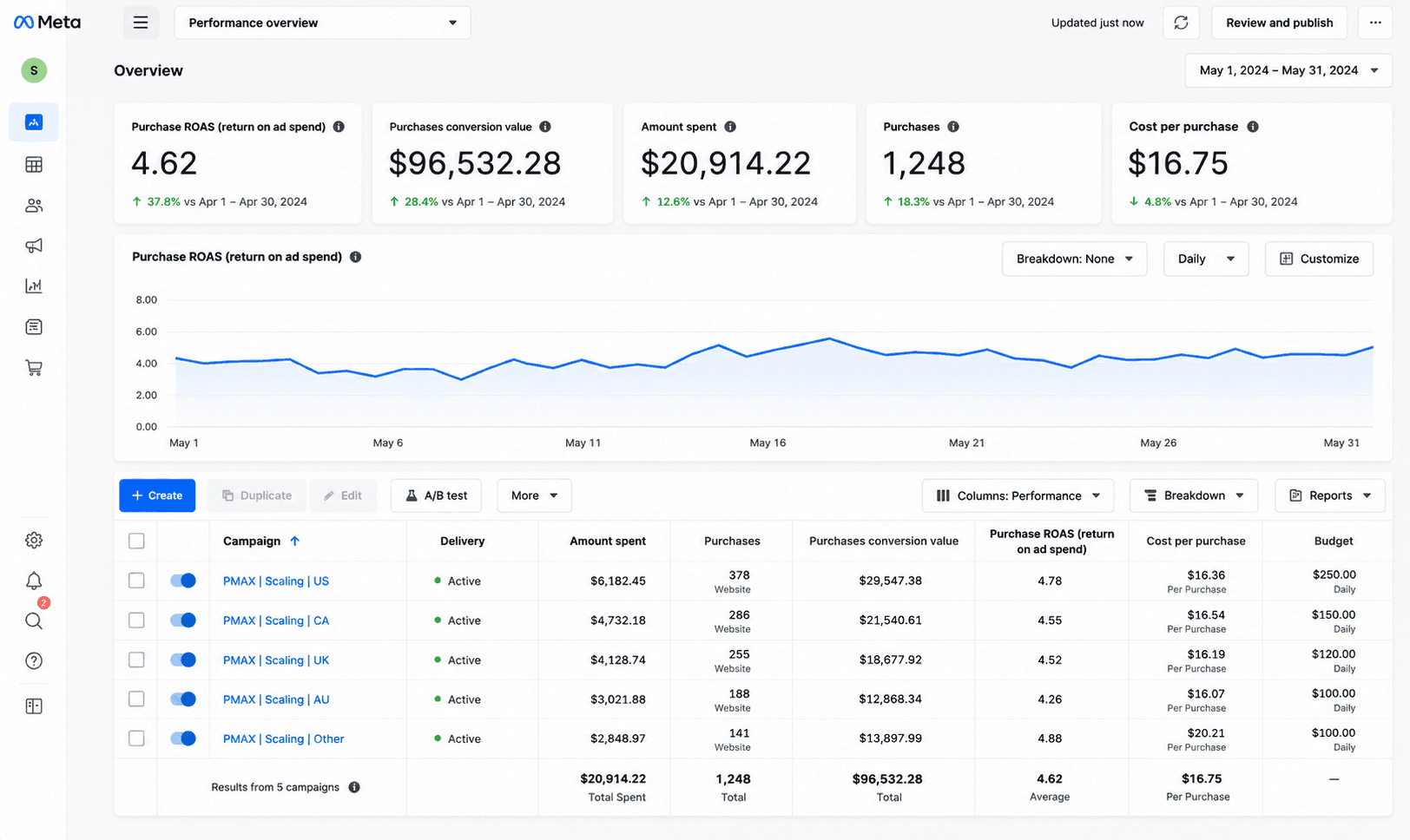Open the Reports dropdown
Screen dimensions: 1410x840
click(1329, 495)
